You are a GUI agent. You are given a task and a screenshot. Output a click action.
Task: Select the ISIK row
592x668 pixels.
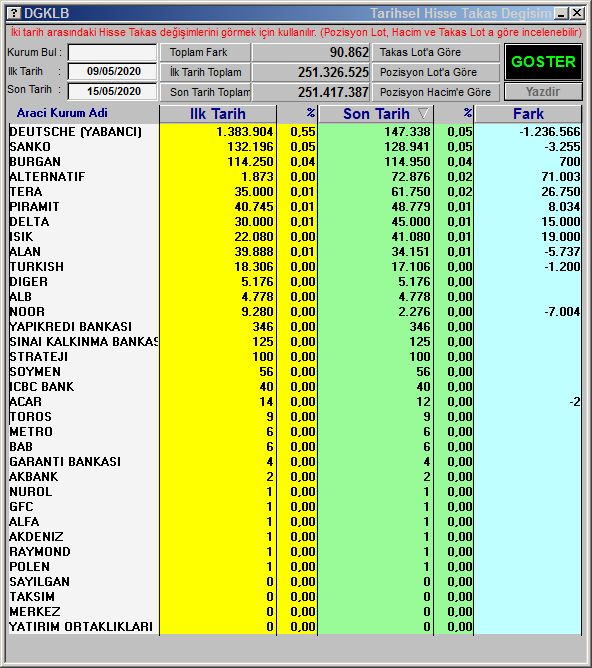tap(295, 236)
